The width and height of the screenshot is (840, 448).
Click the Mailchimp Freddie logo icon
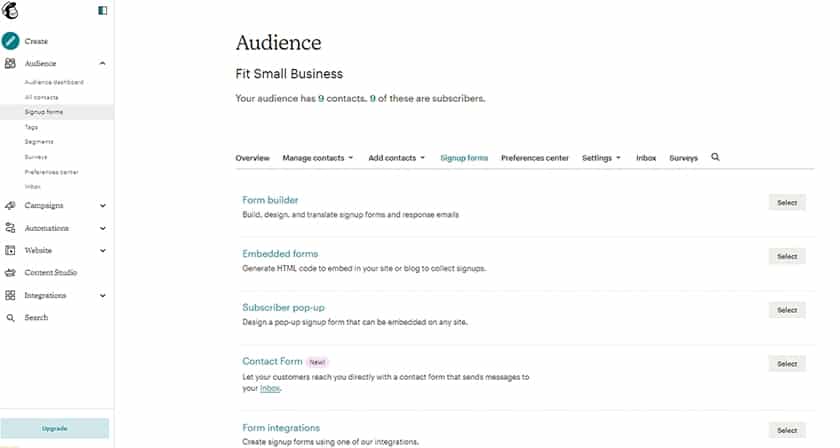[10, 11]
